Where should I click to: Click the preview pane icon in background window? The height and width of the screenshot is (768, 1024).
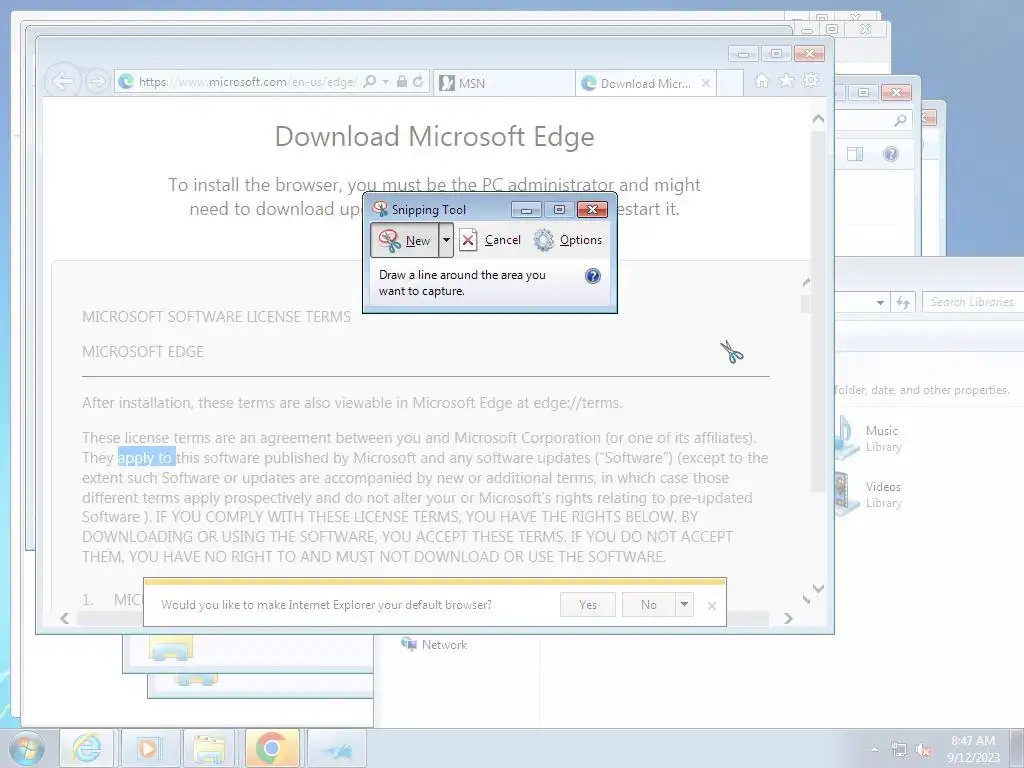tap(855, 154)
